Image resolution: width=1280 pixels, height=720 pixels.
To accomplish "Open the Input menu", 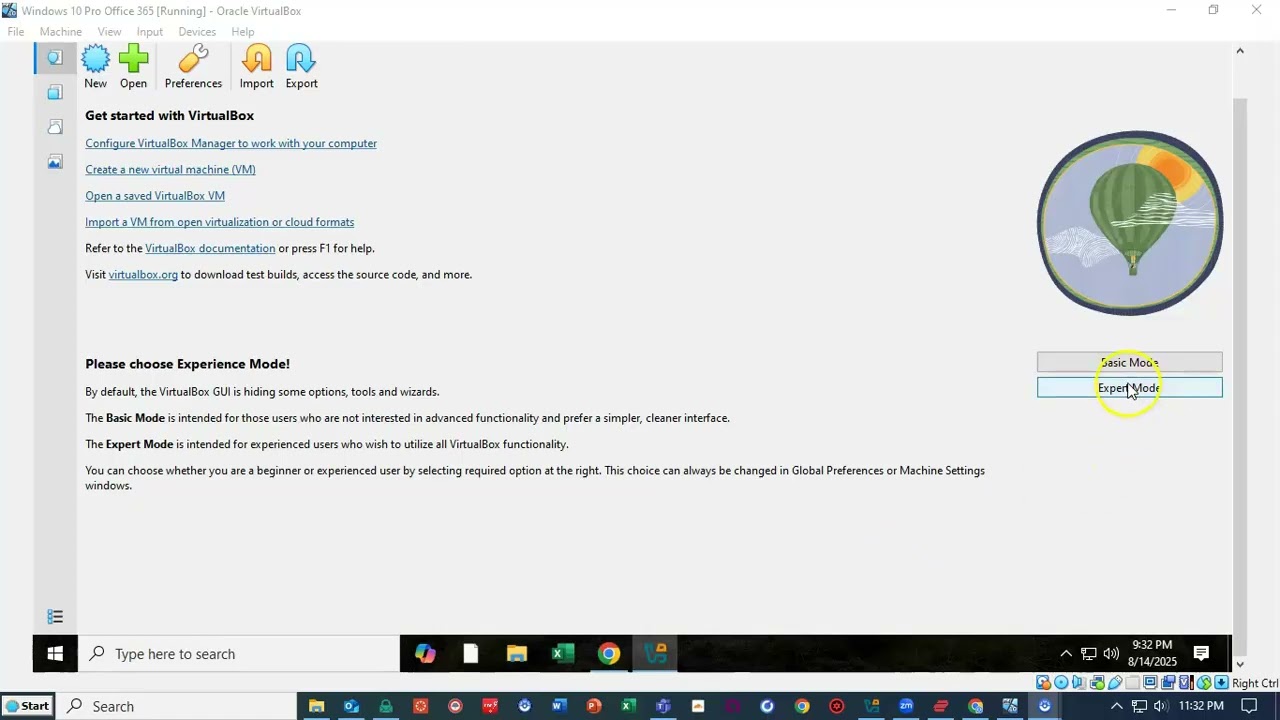I will click(x=150, y=32).
